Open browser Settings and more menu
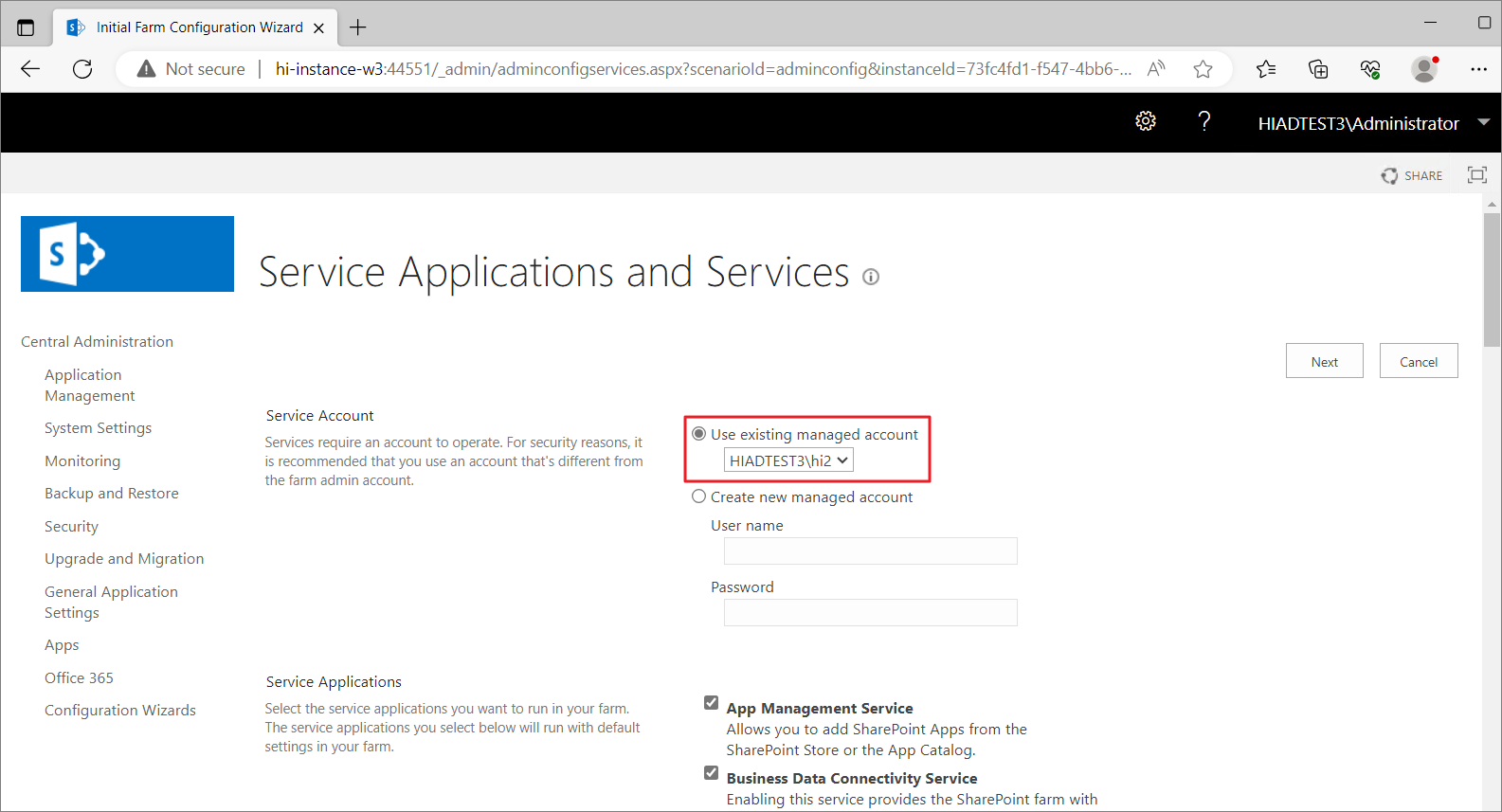 tap(1478, 68)
